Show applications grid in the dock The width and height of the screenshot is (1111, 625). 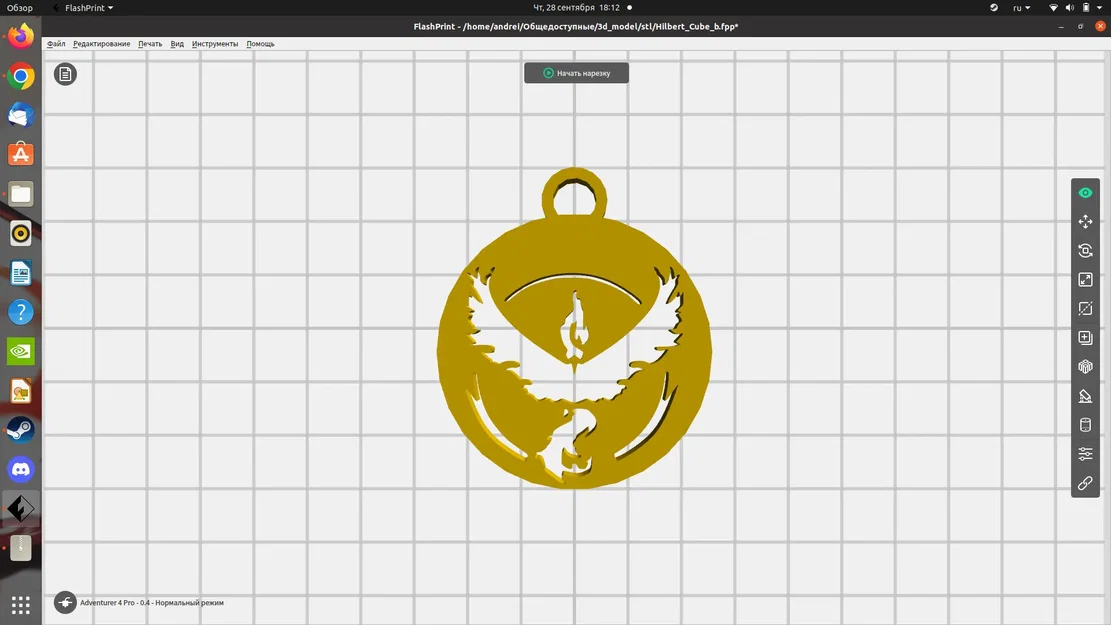21,605
